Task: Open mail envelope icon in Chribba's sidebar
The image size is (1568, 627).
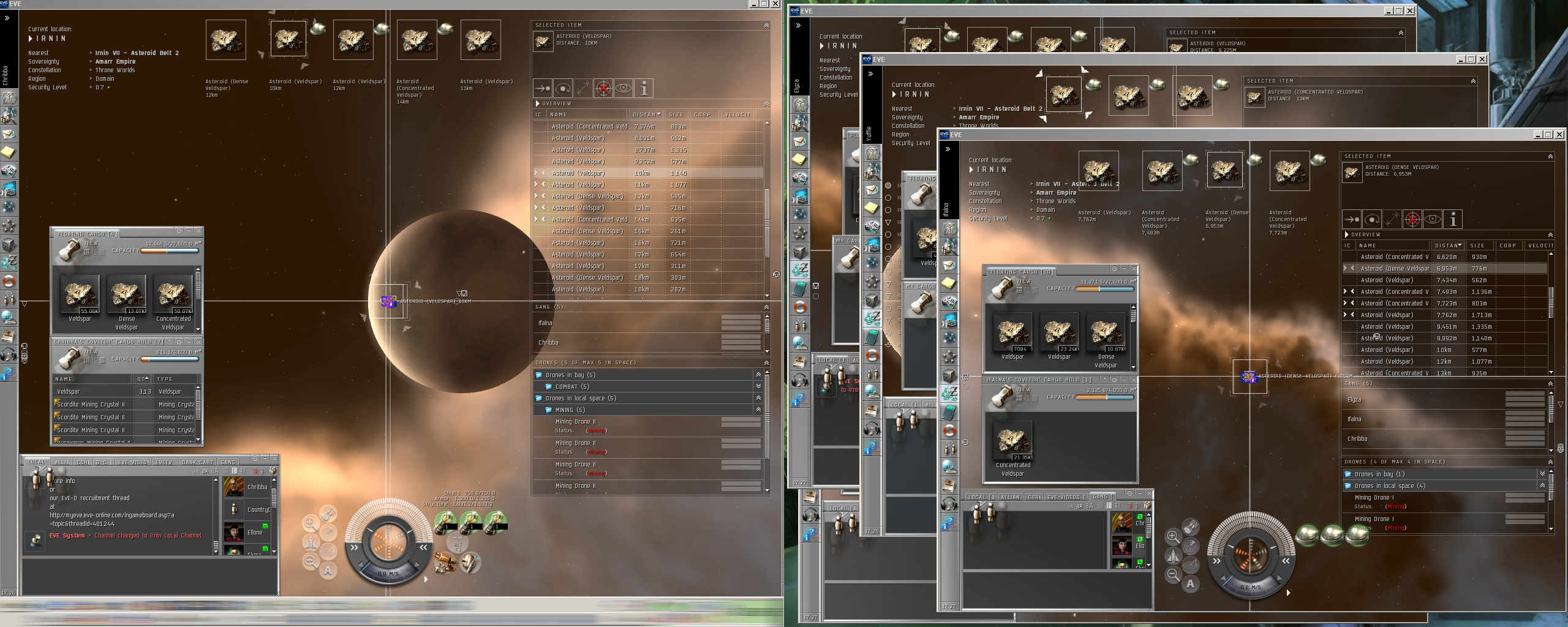Action: [x=9, y=134]
